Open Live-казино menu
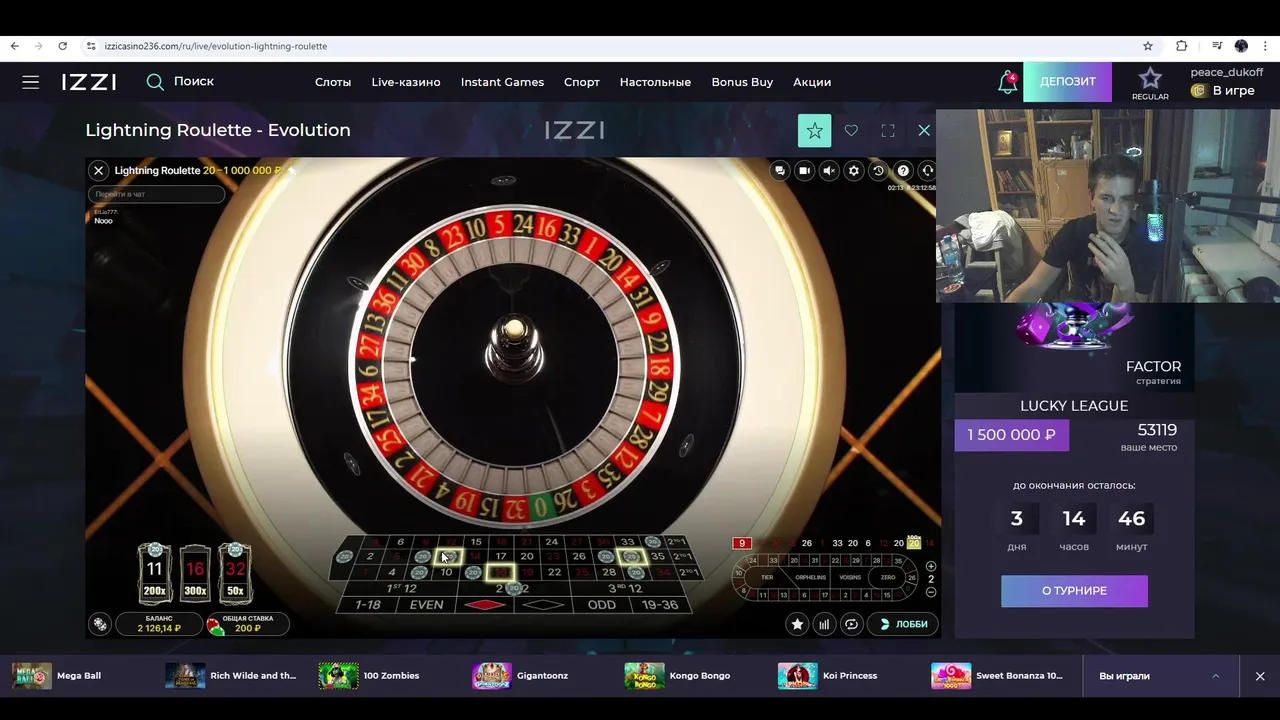This screenshot has height=720, width=1280. (406, 82)
